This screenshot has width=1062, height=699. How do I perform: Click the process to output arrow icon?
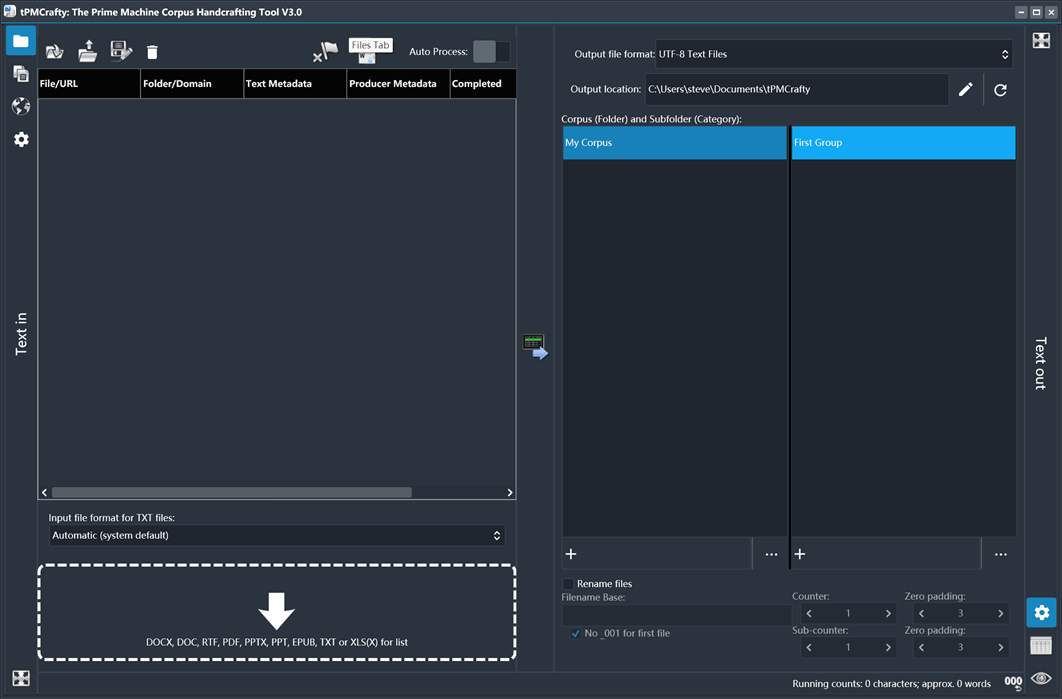535,346
